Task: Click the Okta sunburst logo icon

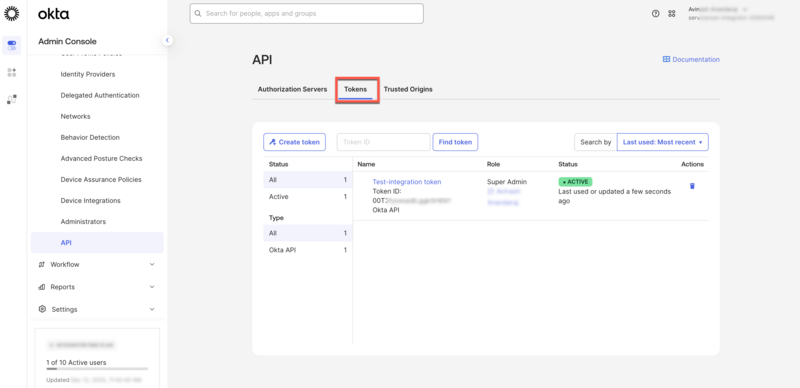Action: (x=12, y=13)
